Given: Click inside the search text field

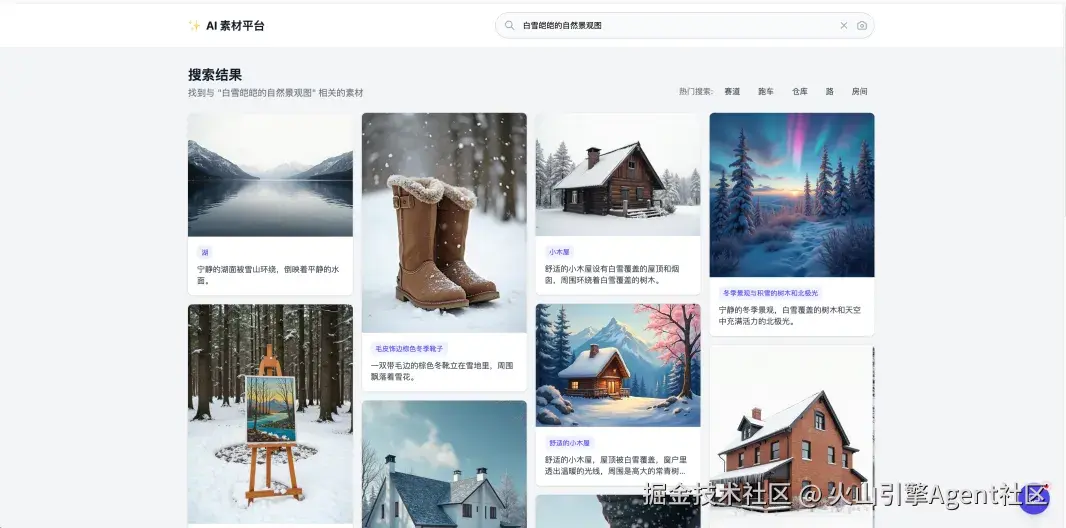Looking at the screenshot, I should pos(676,26).
